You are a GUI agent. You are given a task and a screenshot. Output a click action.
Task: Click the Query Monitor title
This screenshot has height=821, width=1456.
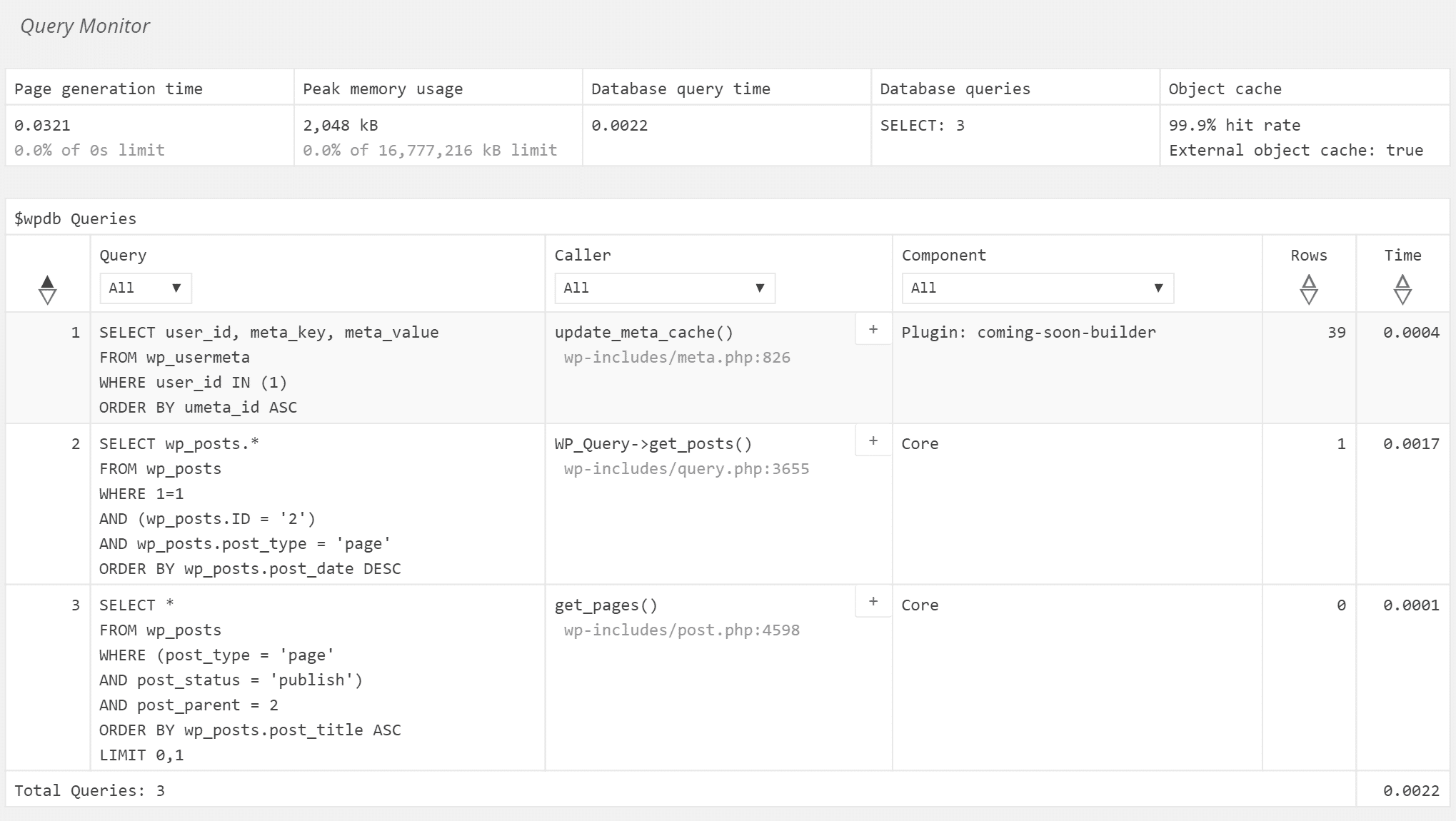(x=86, y=26)
